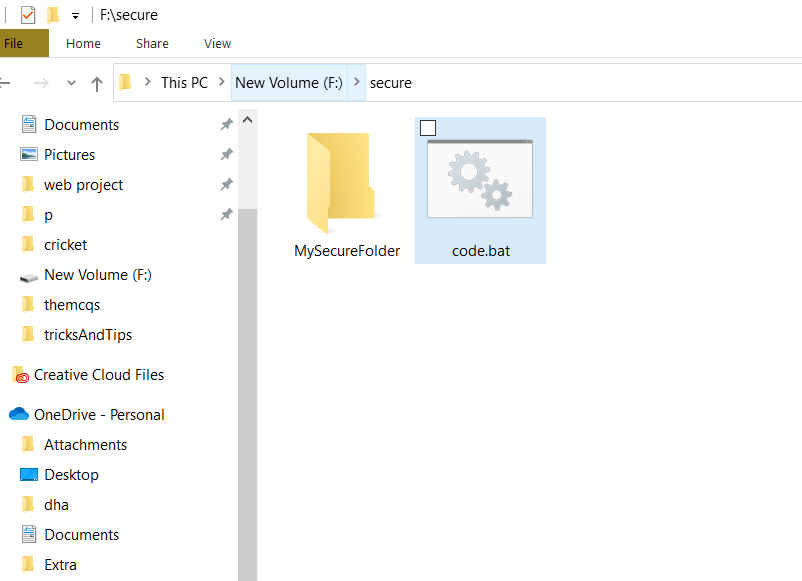Viewport: 802px width, 581px height.
Task: Click the scroll up arrow in navigation pane
Action: click(x=248, y=120)
